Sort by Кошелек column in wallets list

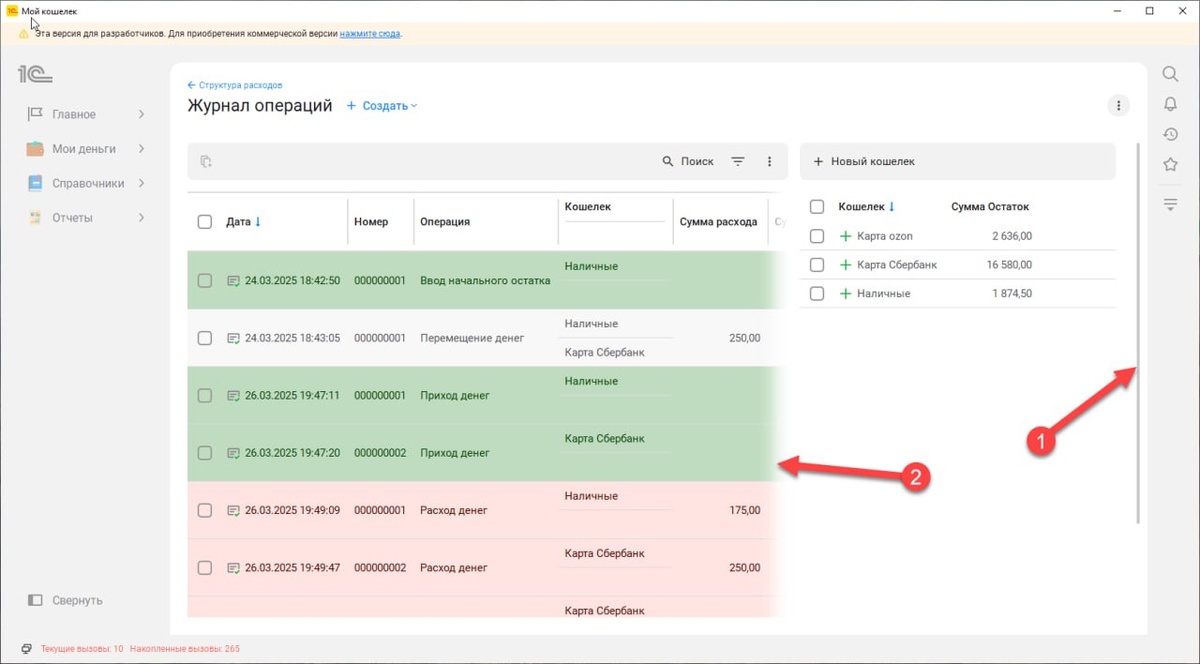(866, 207)
